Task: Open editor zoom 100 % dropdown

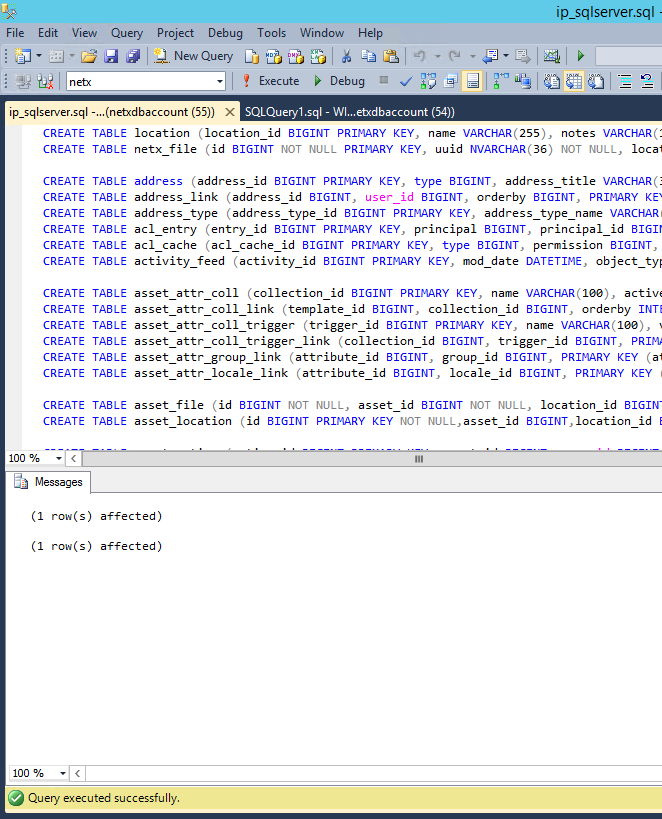Action: click(60, 458)
